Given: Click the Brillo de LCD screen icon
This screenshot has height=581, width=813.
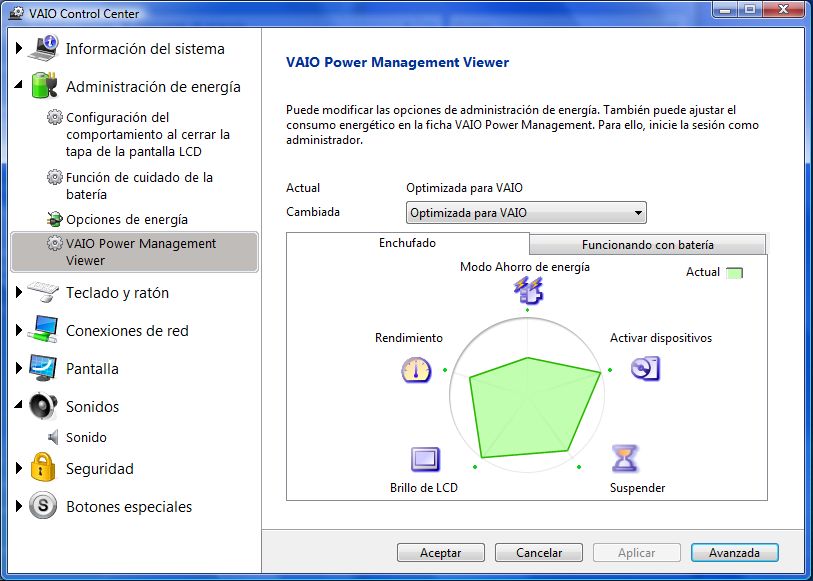Looking at the screenshot, I should coord(425,459).
